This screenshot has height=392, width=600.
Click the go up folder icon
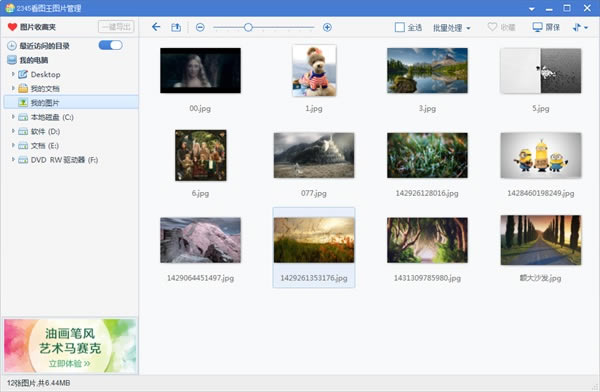tap(176, 27)
